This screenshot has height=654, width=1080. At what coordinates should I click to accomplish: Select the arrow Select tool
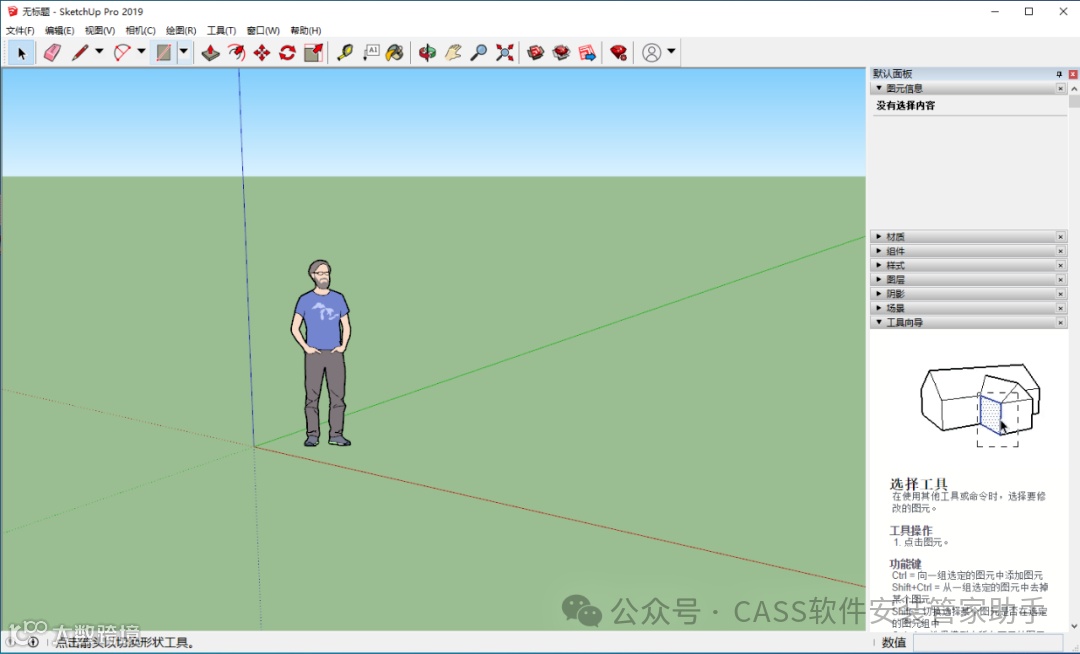(x=21, y=52)
